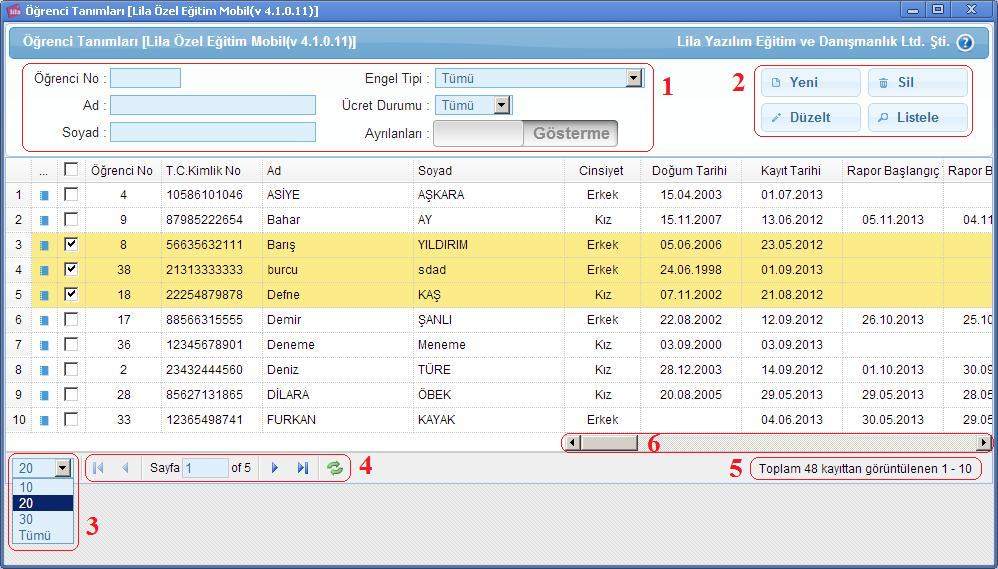998x569 pixels.
Task: Click the surname ÖBEK
Action: [x=434, y=395]
